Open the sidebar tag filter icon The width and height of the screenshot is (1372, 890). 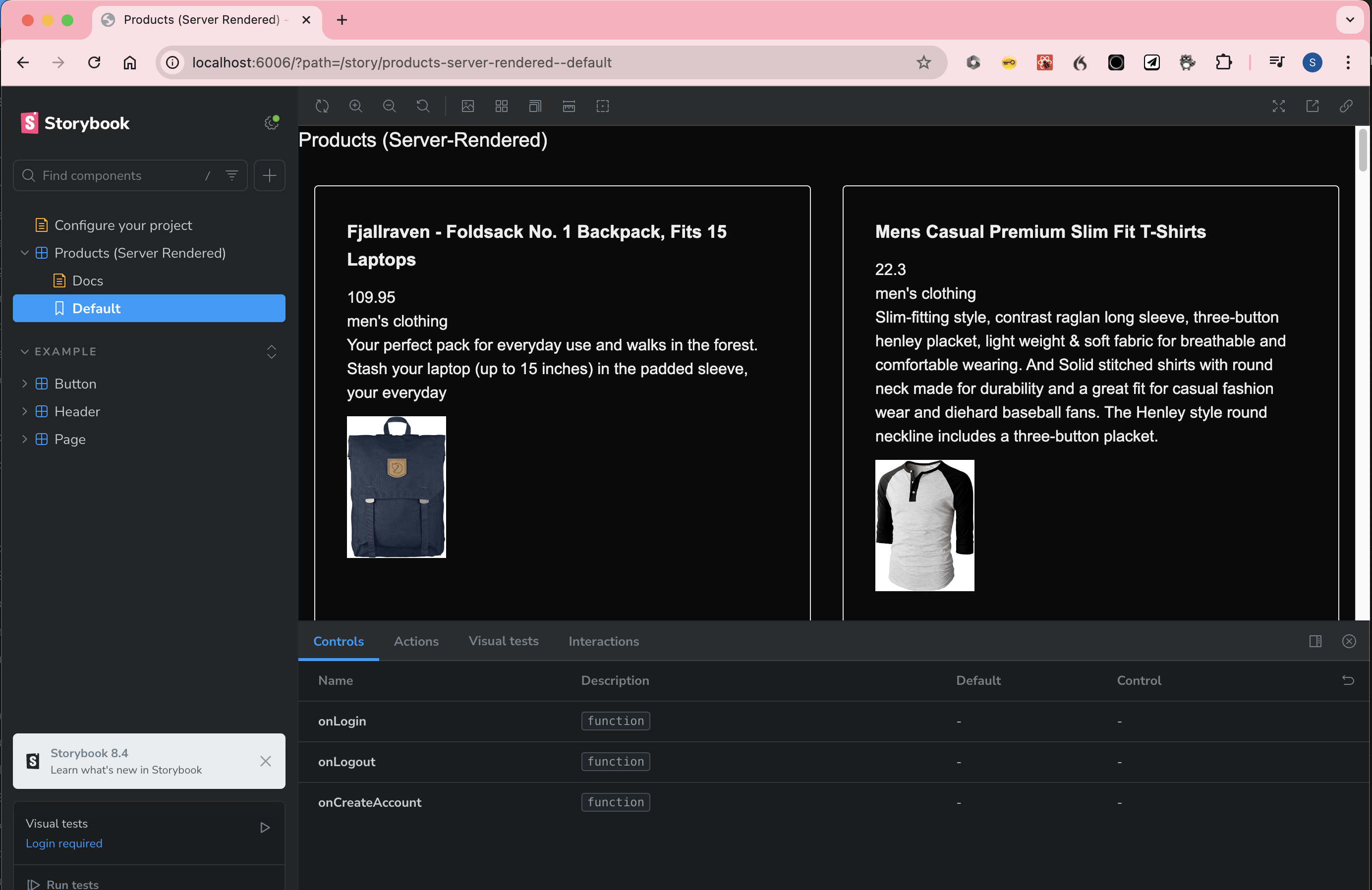232,175
